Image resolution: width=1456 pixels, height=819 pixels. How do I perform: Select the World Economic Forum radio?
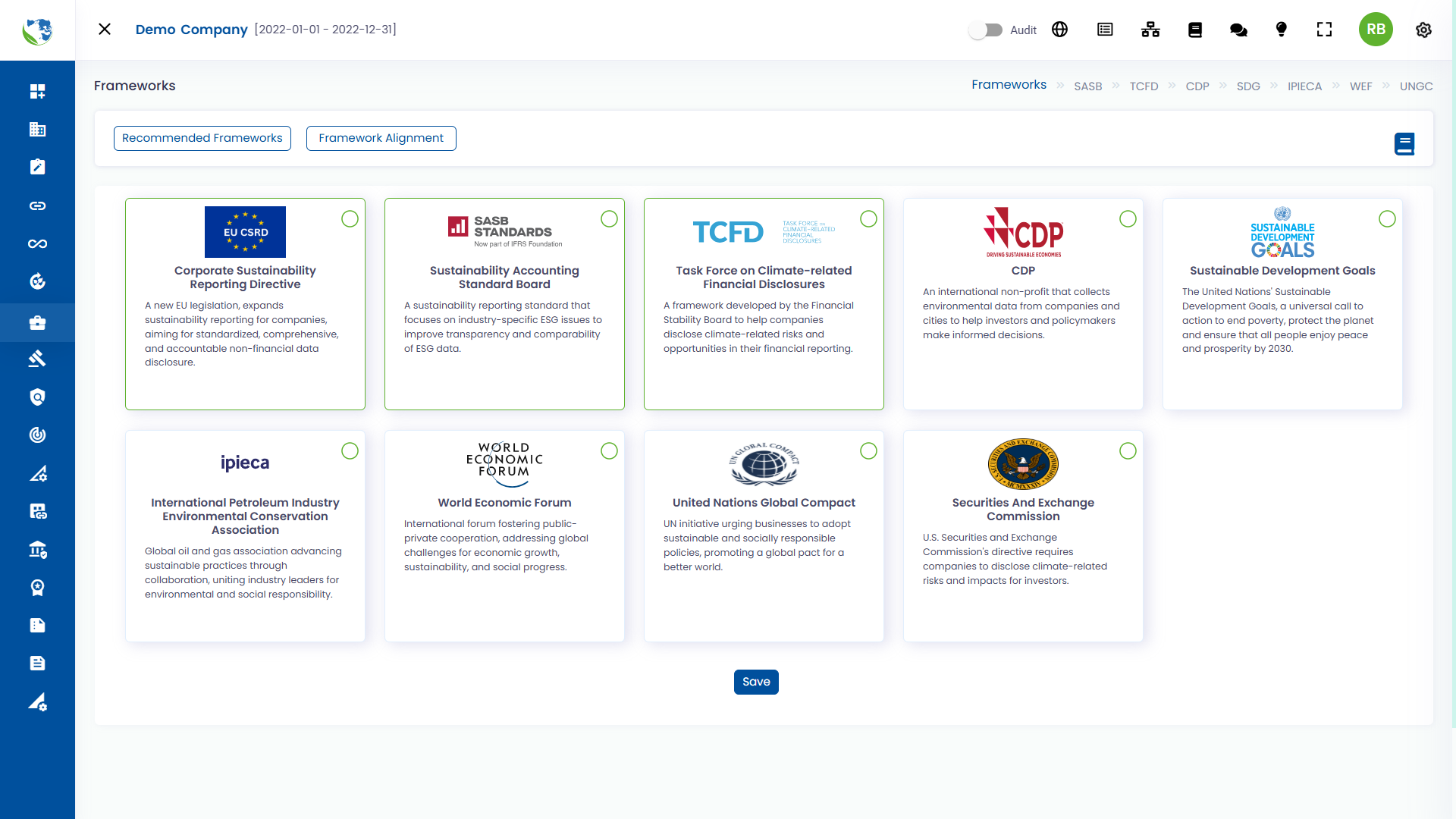click(x=609, y=451)
